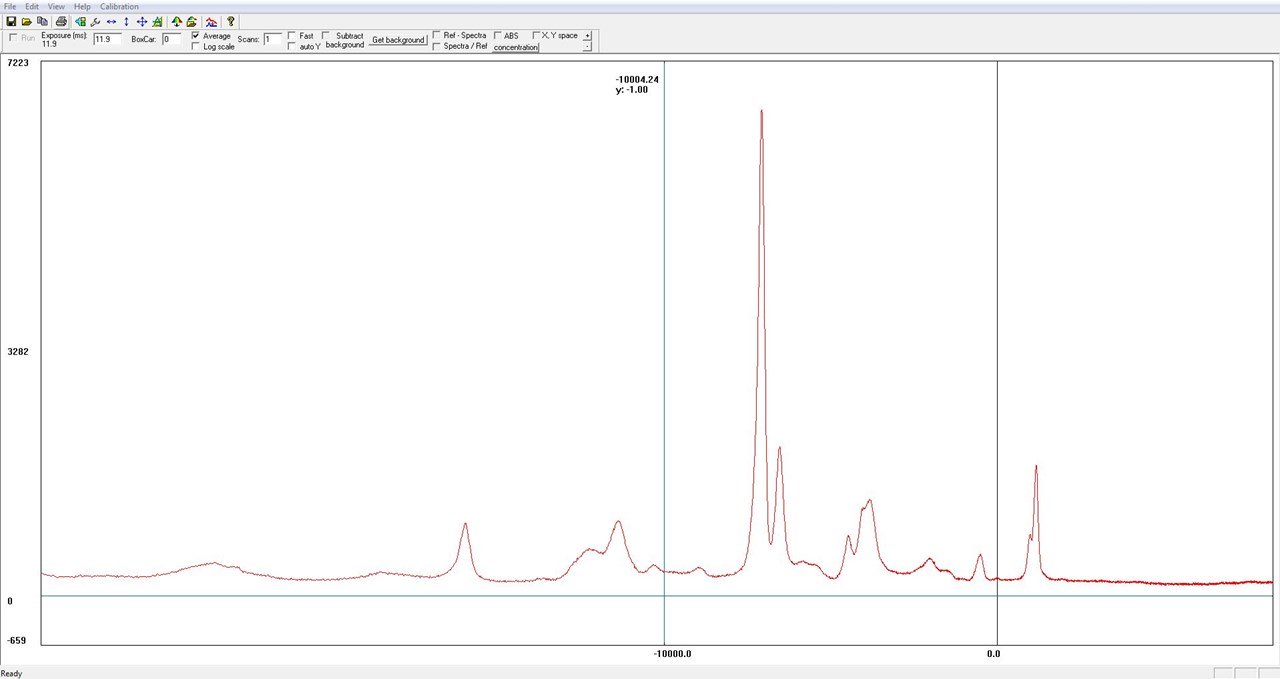Click the plus stepper button
This screenshot has width=1280, height=679.
(x=587, y=35)
